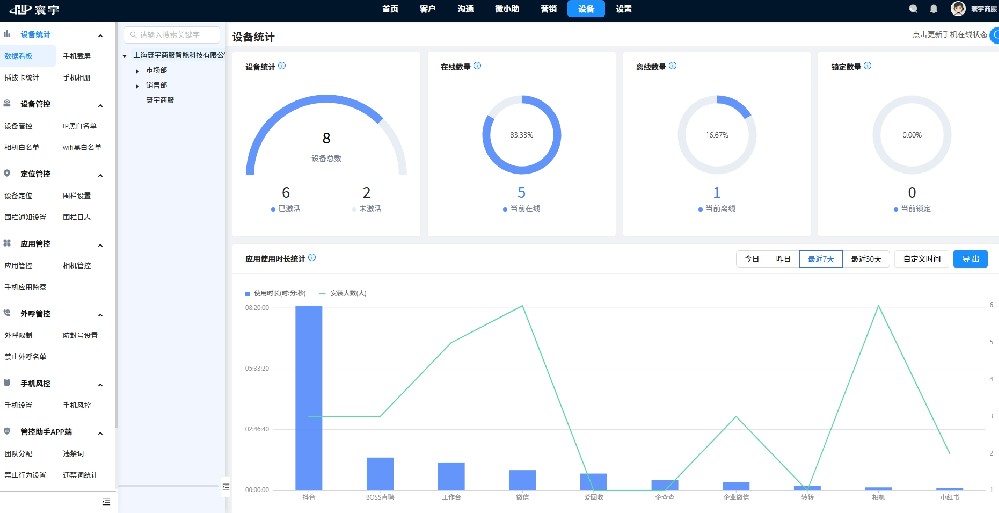The image size is (999, 513).
Task: Toggle the phone online status refresh switch
Action: click(x=995, y=35)
